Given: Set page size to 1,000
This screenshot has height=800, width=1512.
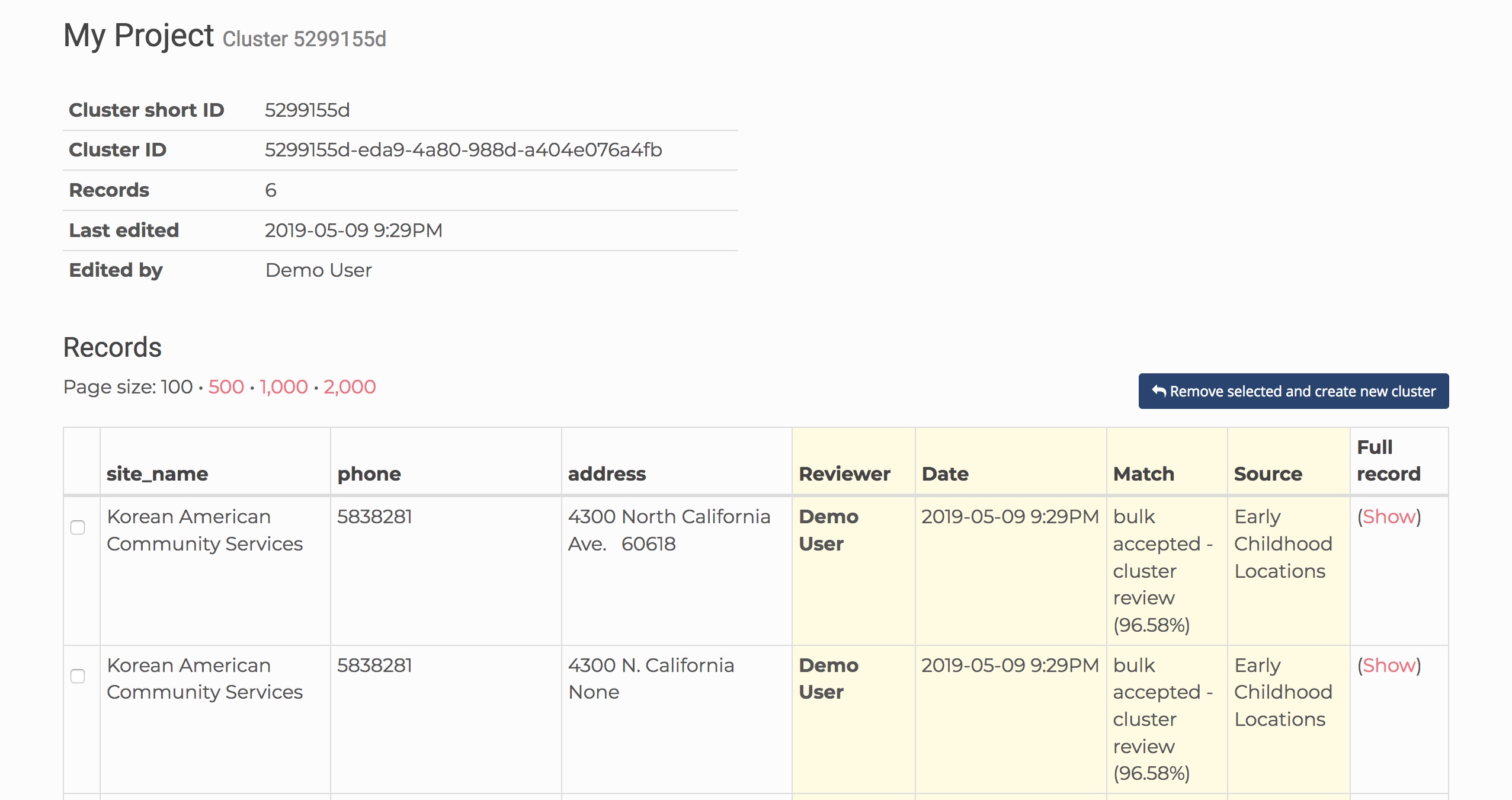Looking at the screenshot, I should pos(283,387).
